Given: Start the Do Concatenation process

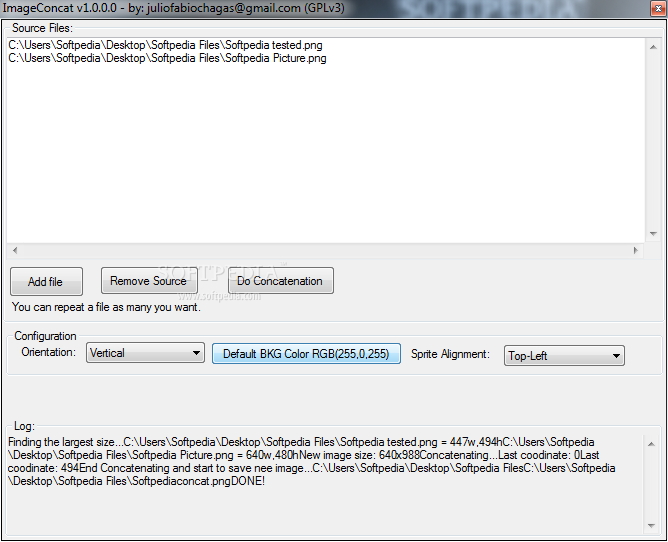Looking at the screenshot, I should click(x=281, y=280).
